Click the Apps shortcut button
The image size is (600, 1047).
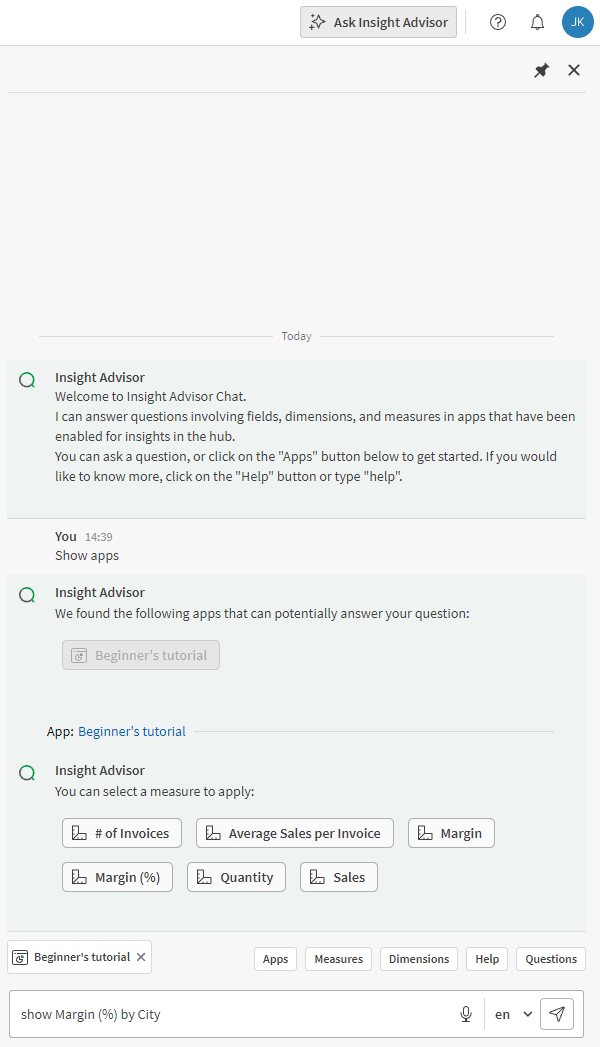tap(275, 959)
